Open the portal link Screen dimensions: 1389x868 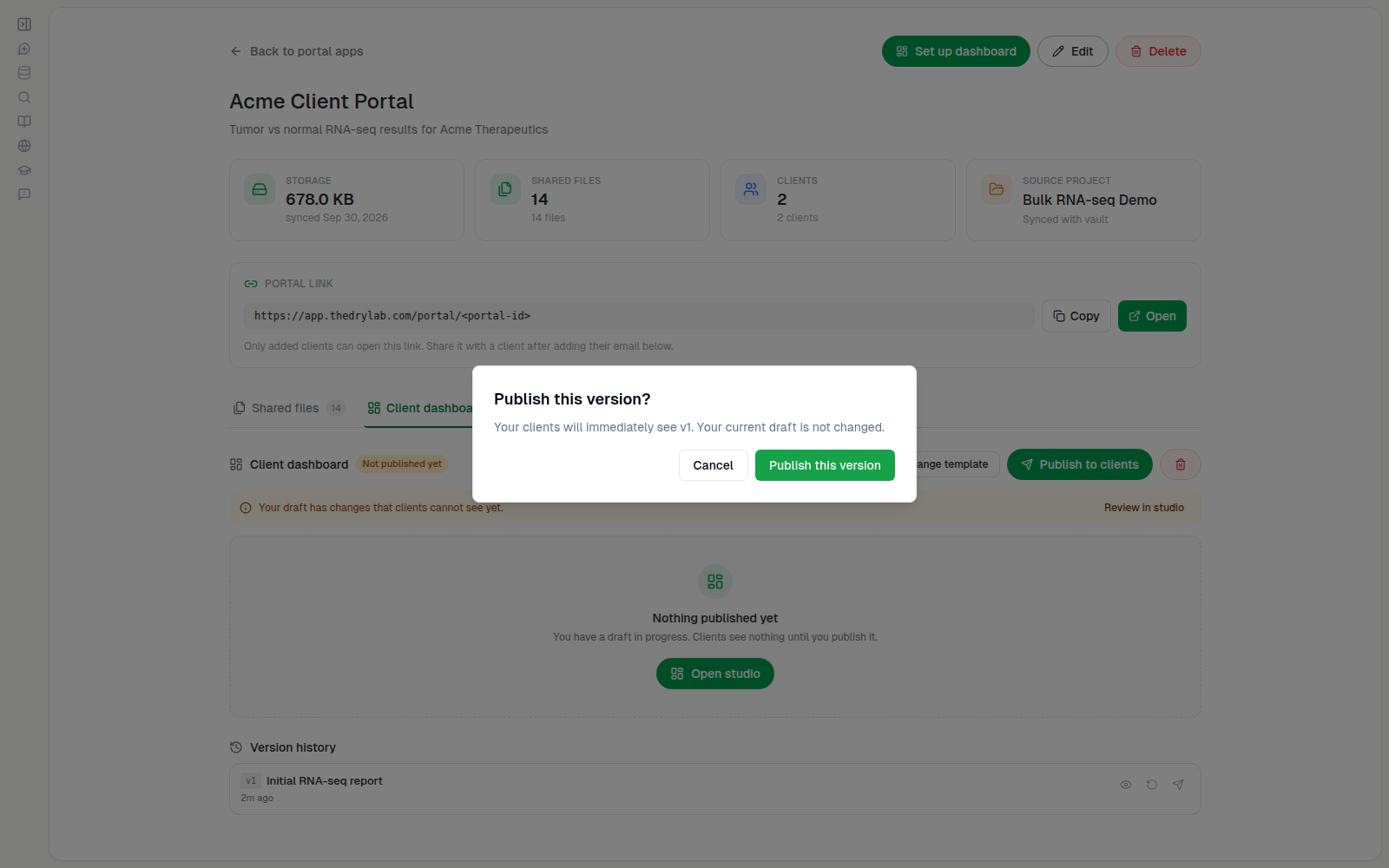(x=1152, y=316)
